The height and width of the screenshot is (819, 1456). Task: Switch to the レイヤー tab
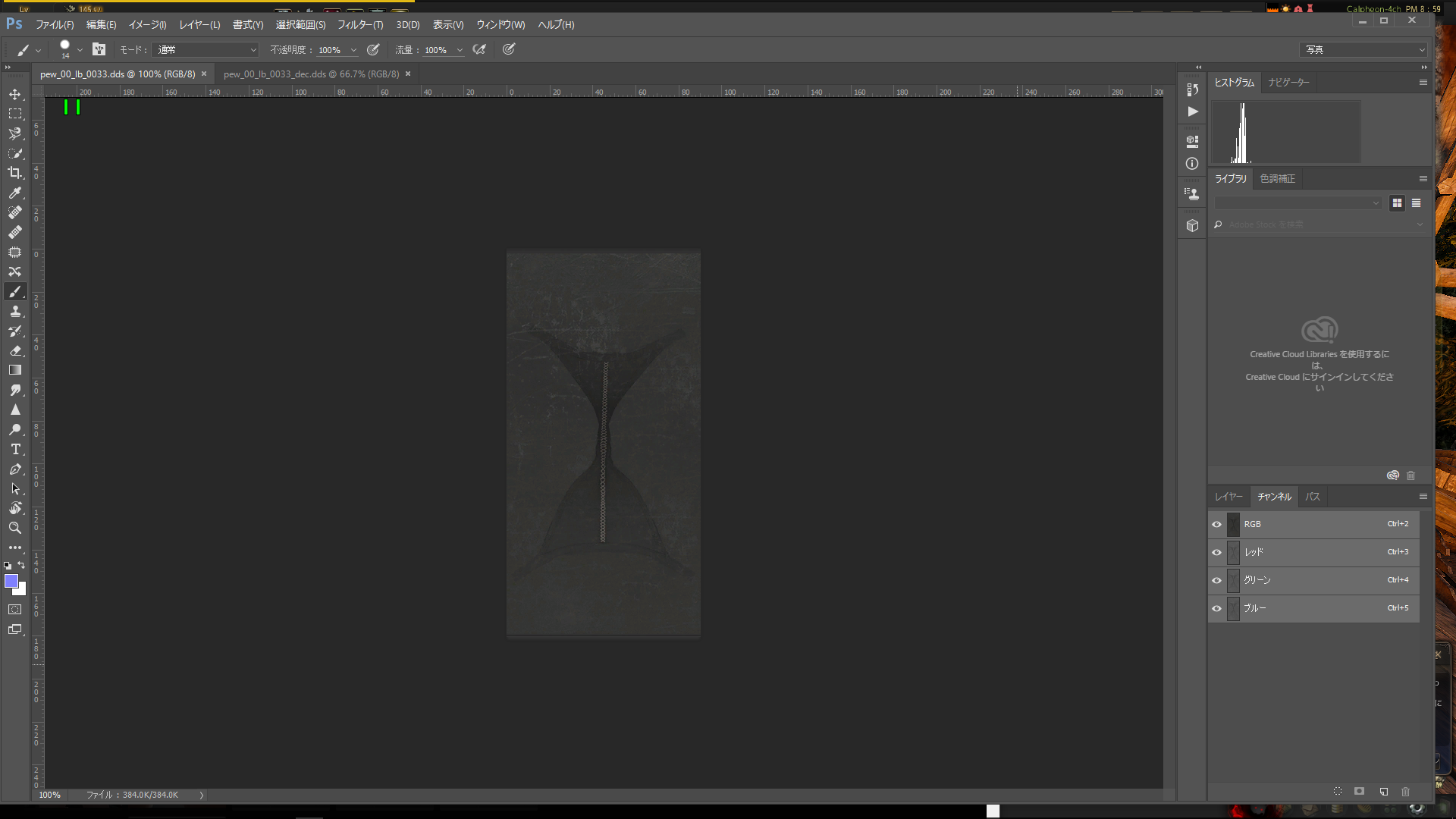(x=1228, y=497)
